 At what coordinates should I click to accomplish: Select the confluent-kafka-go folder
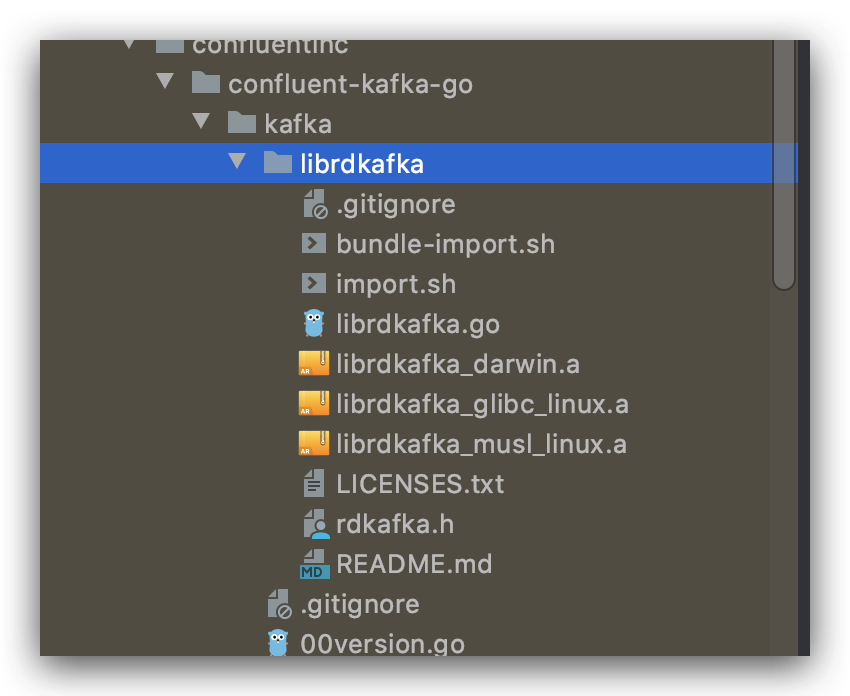[x=350, y=84]
